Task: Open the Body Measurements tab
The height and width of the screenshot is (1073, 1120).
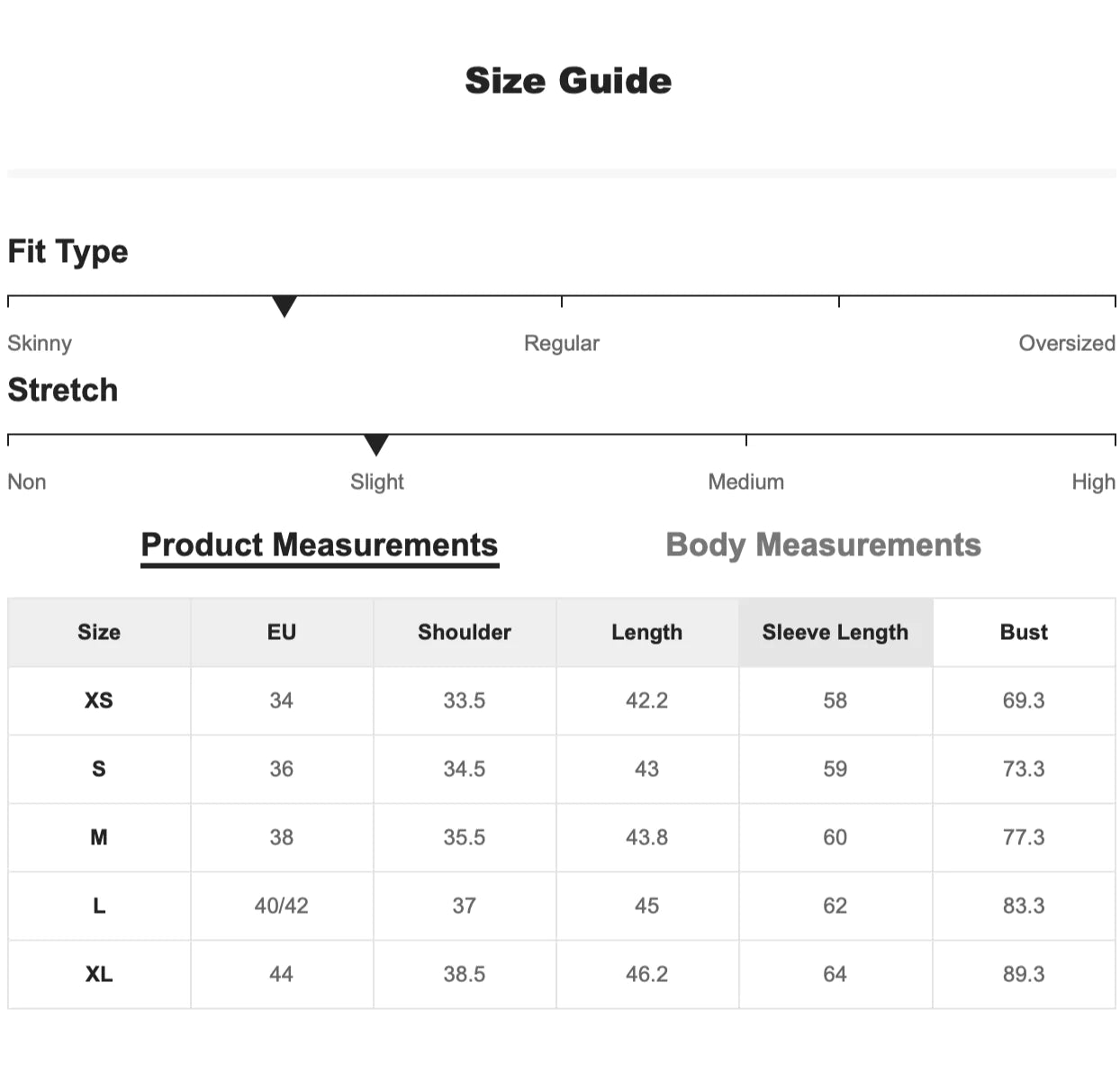Action: pos(823,546)
